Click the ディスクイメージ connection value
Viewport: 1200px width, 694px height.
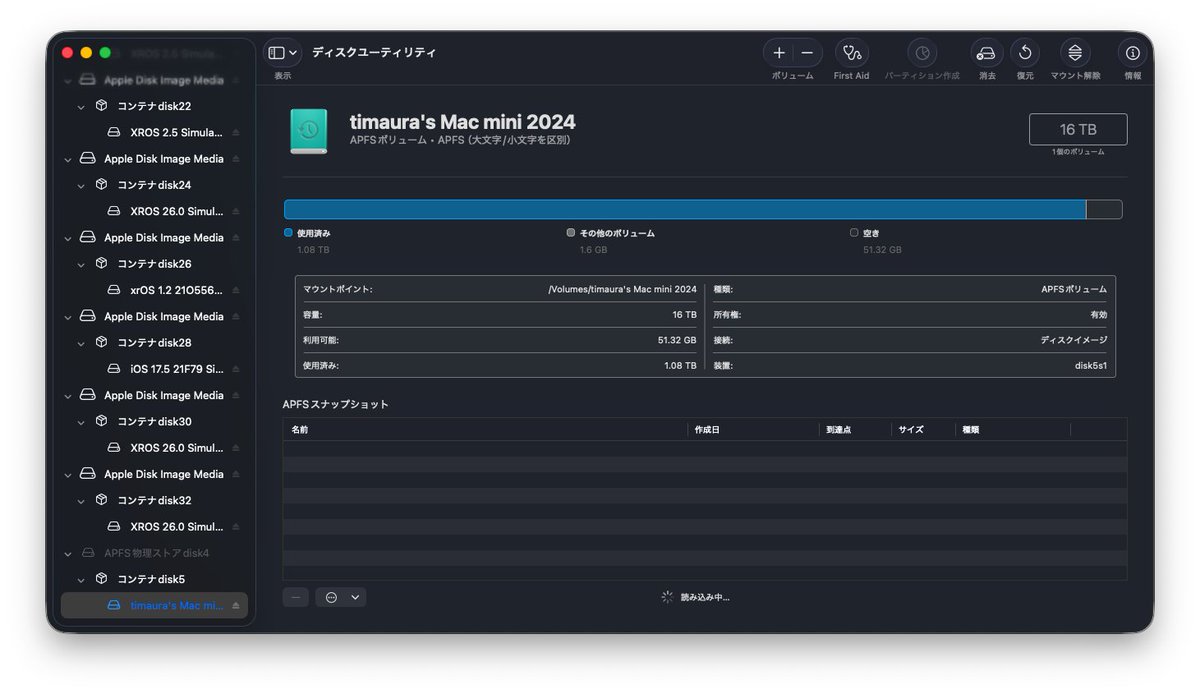(1074, 340)
